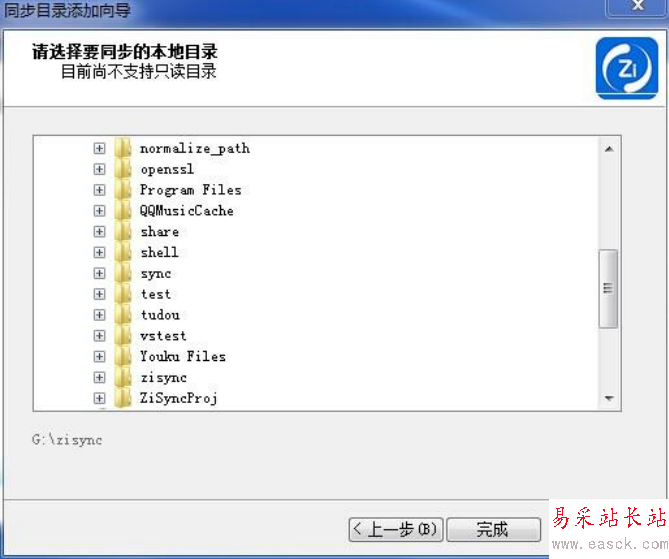Expand the openssl folder node

coord(99,169)
